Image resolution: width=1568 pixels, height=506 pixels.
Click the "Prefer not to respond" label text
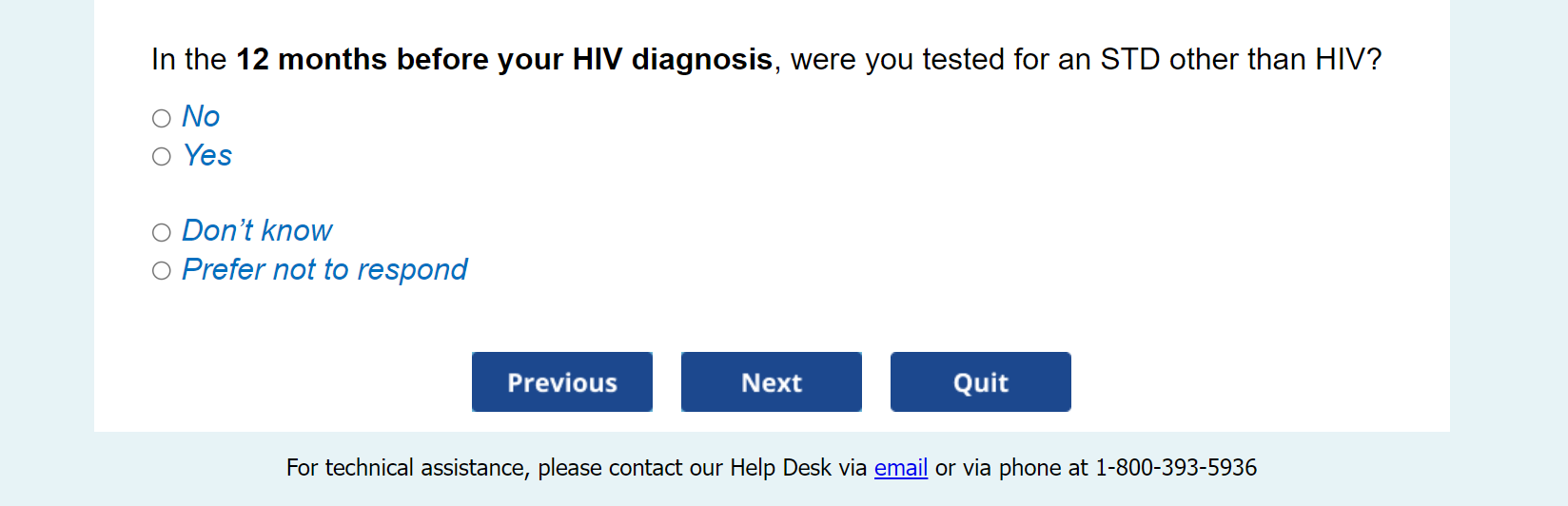tap(324, 270)
